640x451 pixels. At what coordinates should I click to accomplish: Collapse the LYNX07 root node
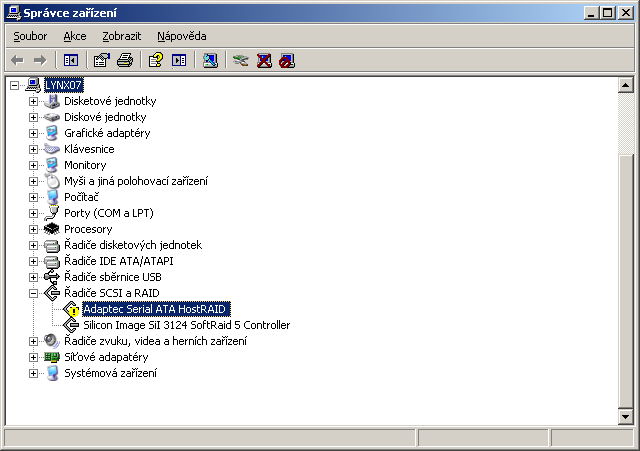pos(14,85)
